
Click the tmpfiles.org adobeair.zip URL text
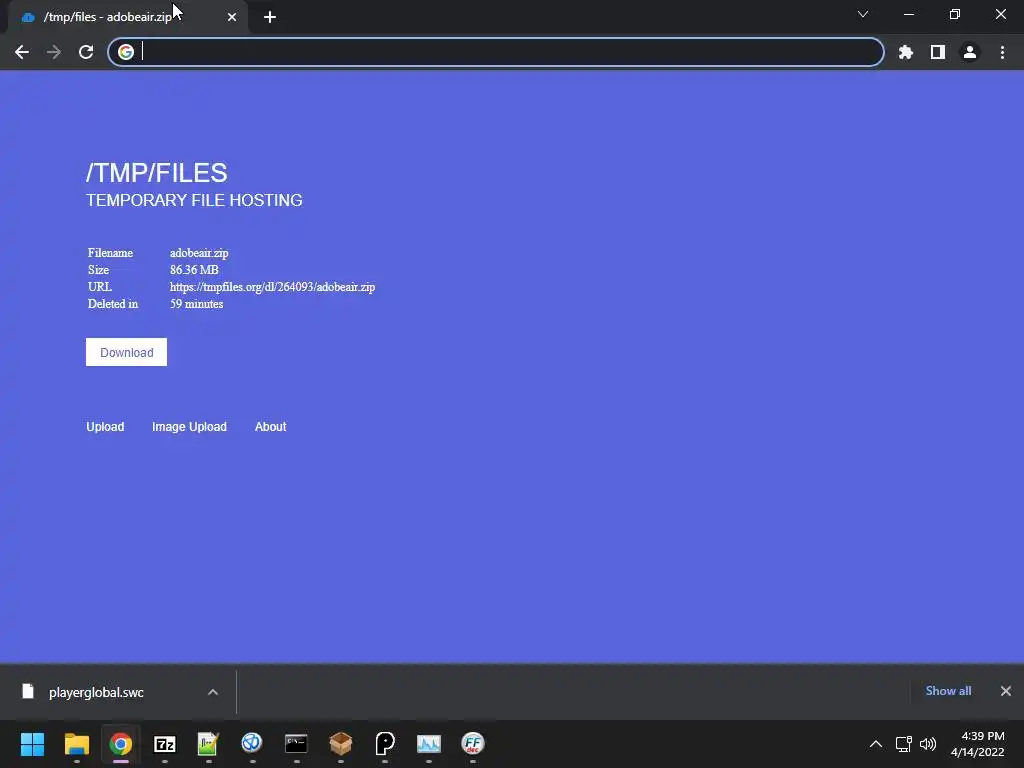pos(272,287)
